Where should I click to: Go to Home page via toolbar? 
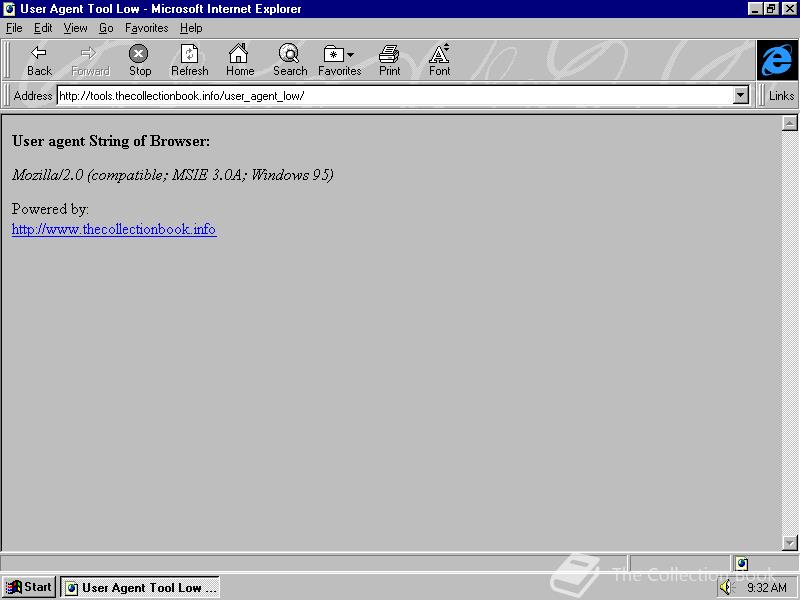click(240, 60)
